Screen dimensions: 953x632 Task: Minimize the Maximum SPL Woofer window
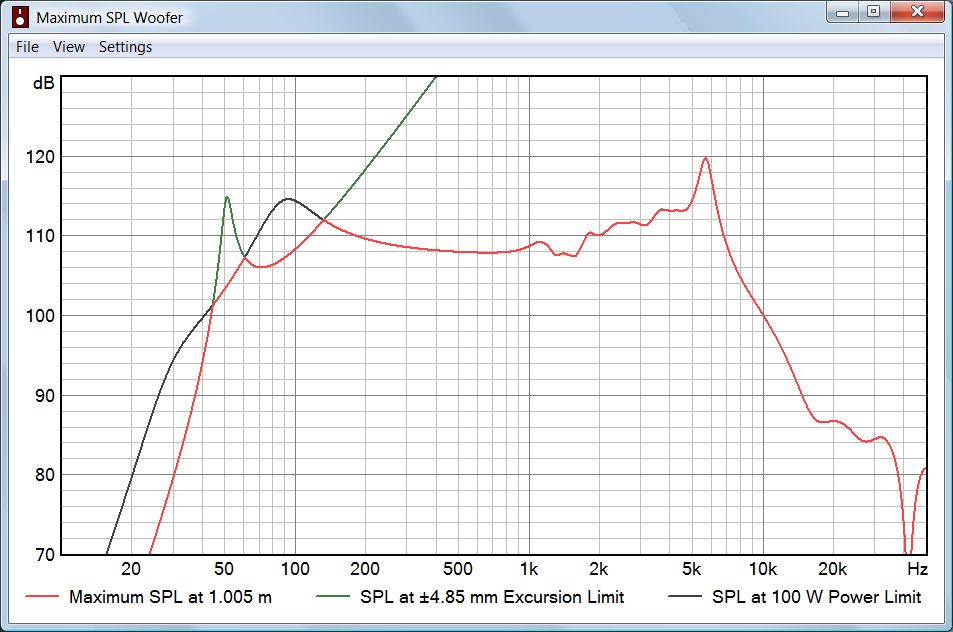click(x=842, y=12)
